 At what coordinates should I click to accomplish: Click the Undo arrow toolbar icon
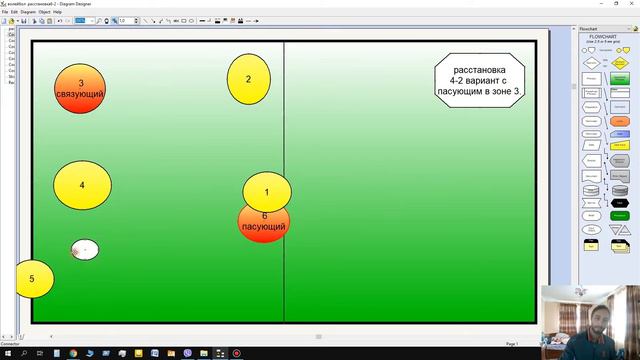point(60,21)
